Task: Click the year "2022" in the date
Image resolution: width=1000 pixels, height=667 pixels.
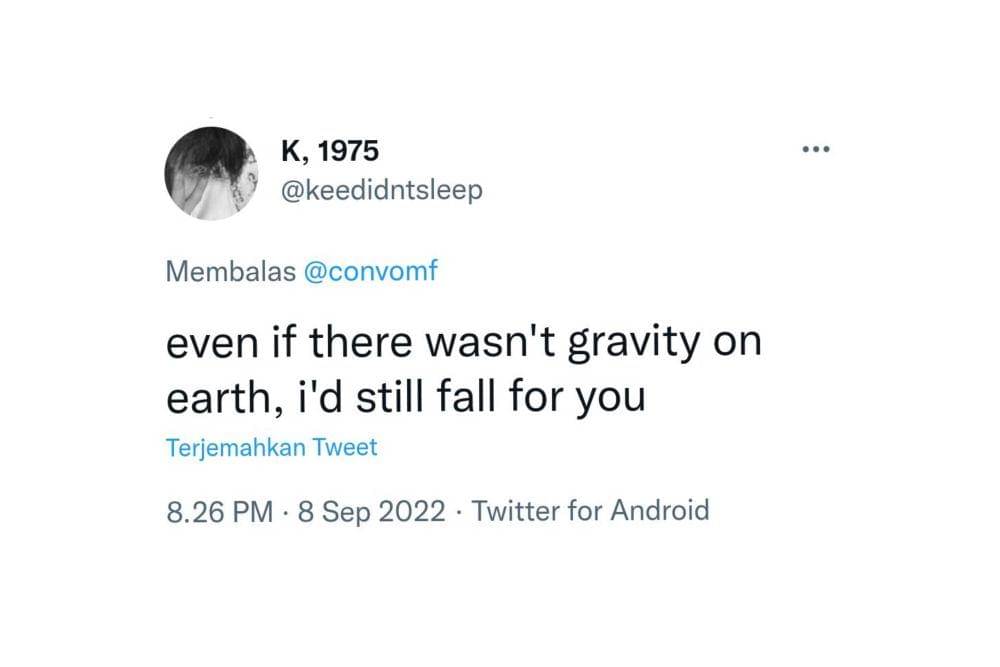Action: [411, 511]
